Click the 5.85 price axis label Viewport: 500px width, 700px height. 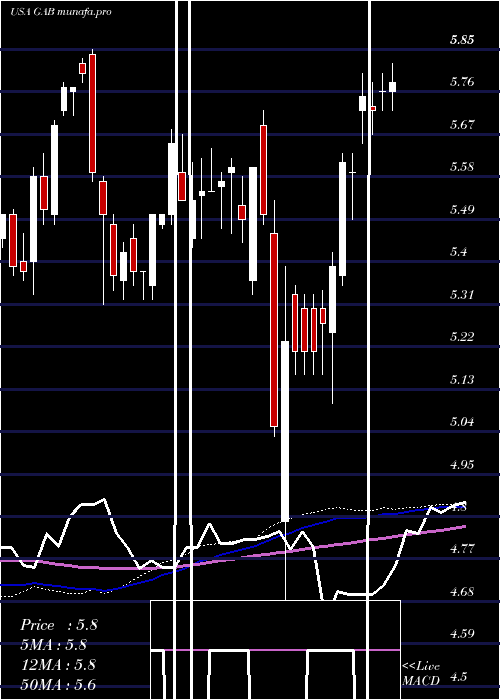[x=462, y=40]
